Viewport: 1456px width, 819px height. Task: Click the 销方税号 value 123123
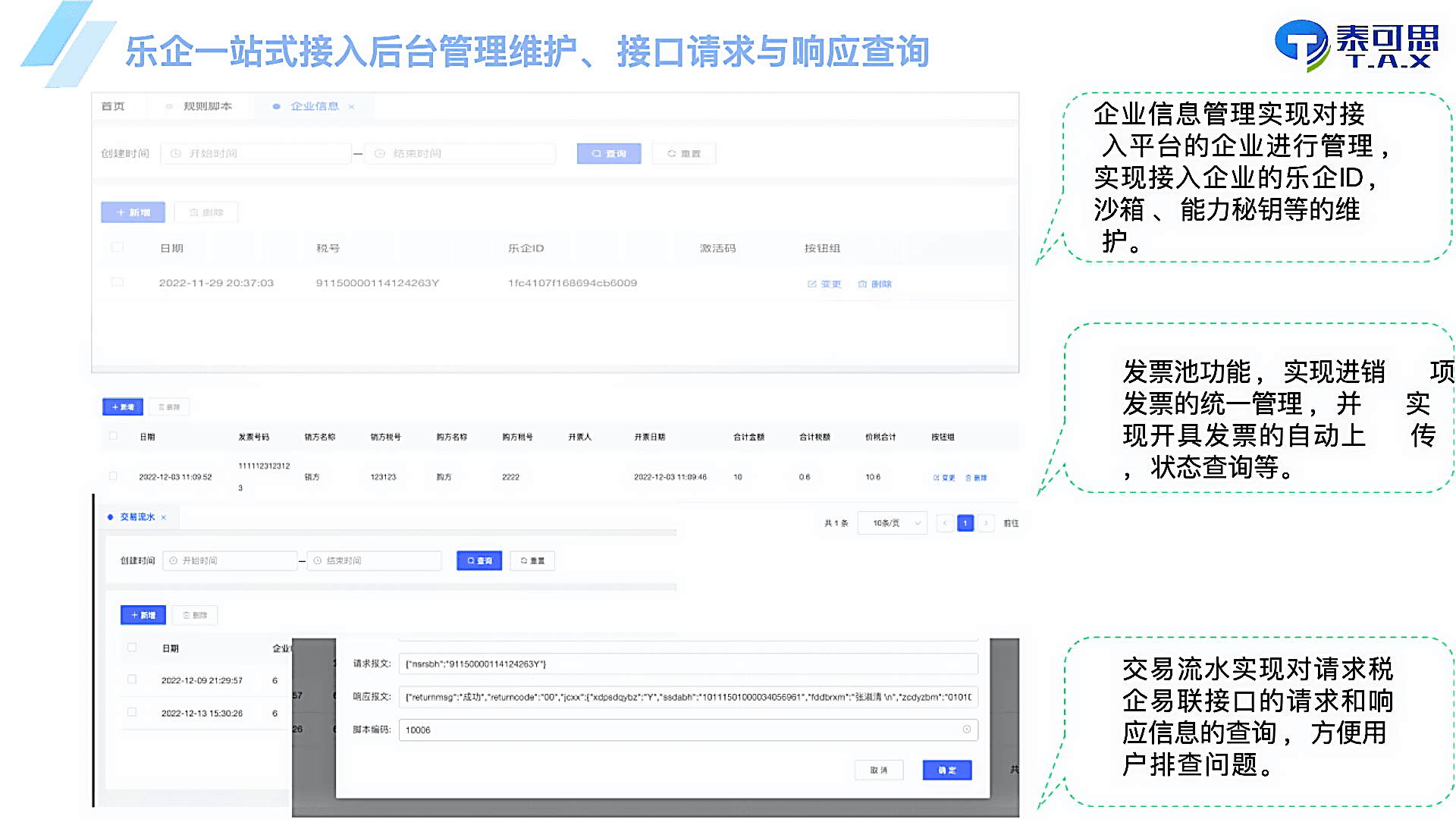383,477
